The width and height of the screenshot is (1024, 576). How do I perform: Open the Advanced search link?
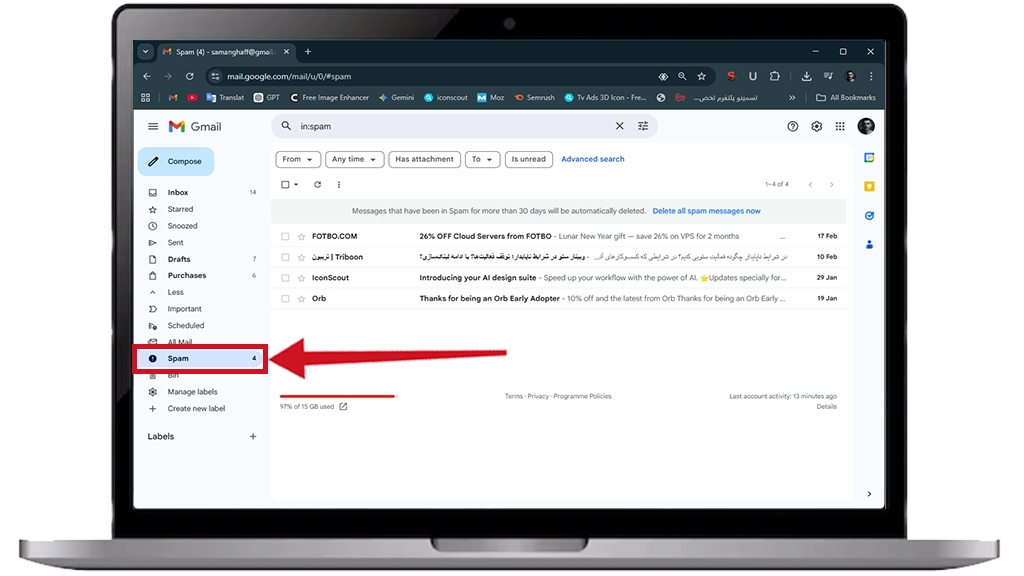[x=592, y=159]
